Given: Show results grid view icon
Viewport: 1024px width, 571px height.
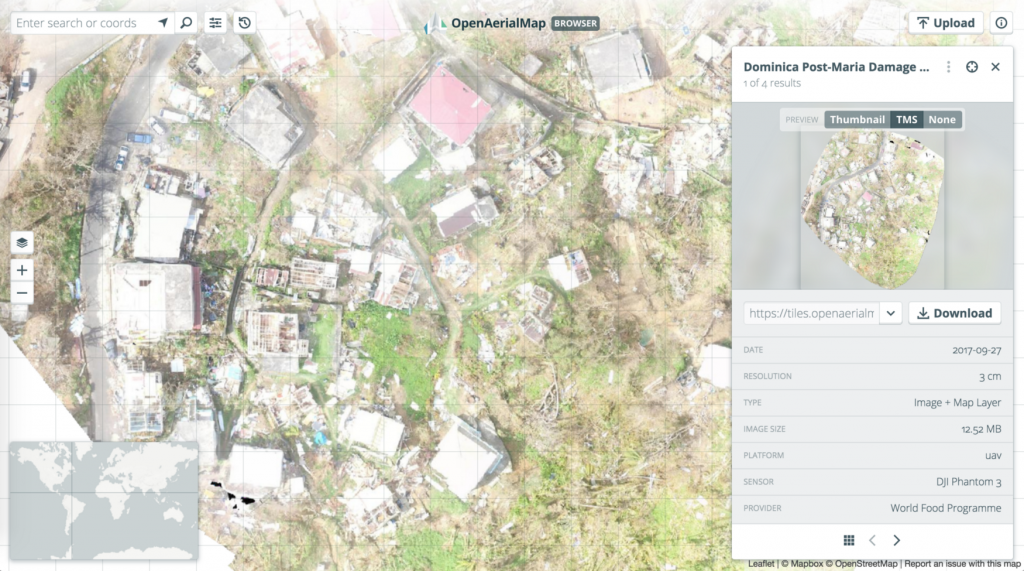Looking at the screenshot, I should (849, 540).
